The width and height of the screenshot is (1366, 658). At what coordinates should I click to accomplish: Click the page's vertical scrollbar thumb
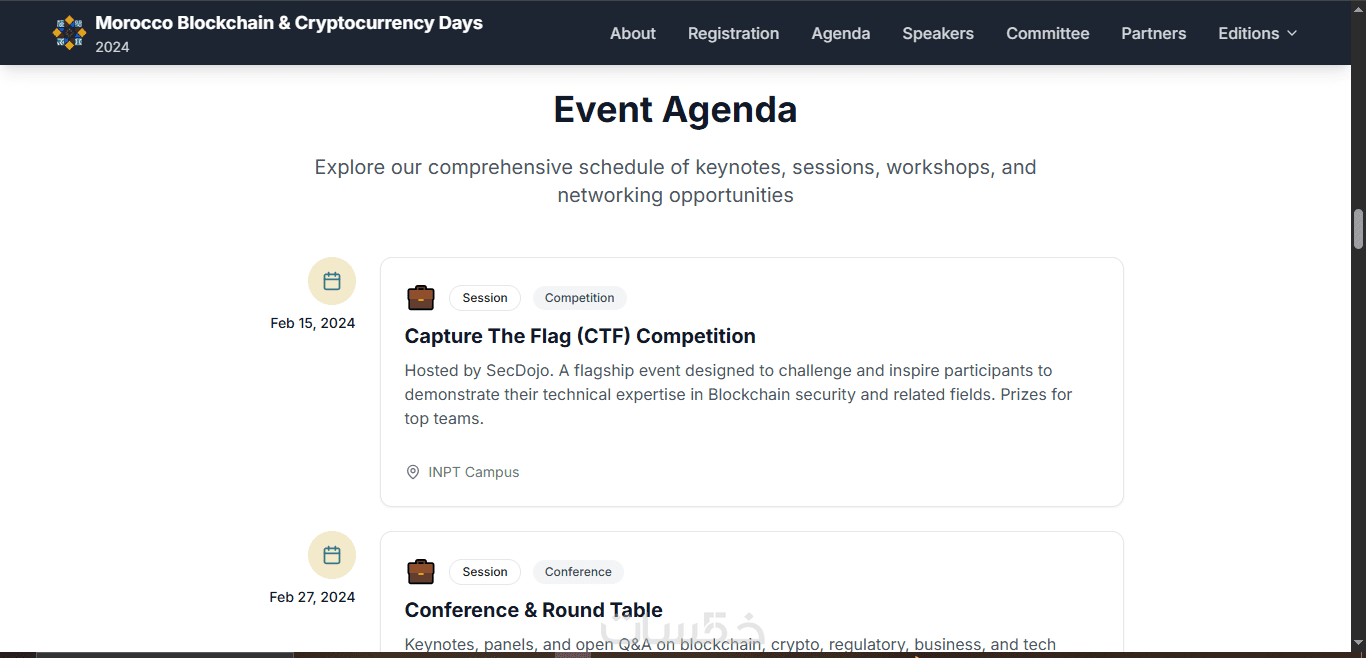1358,229
